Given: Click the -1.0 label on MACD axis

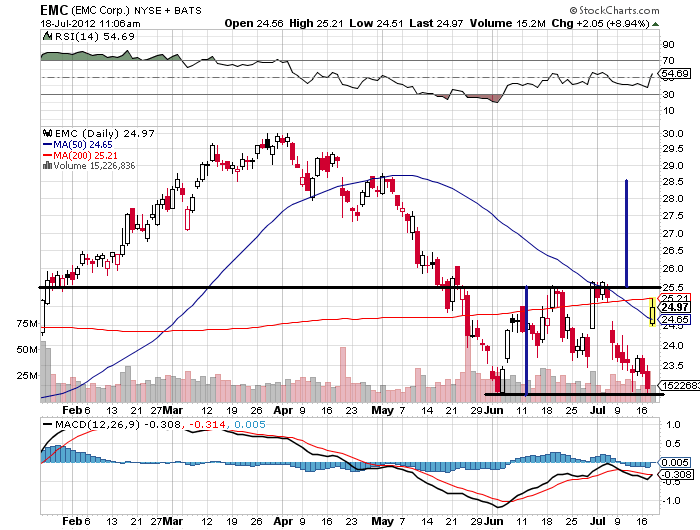Looking at the screenshot, I should 671,501.
